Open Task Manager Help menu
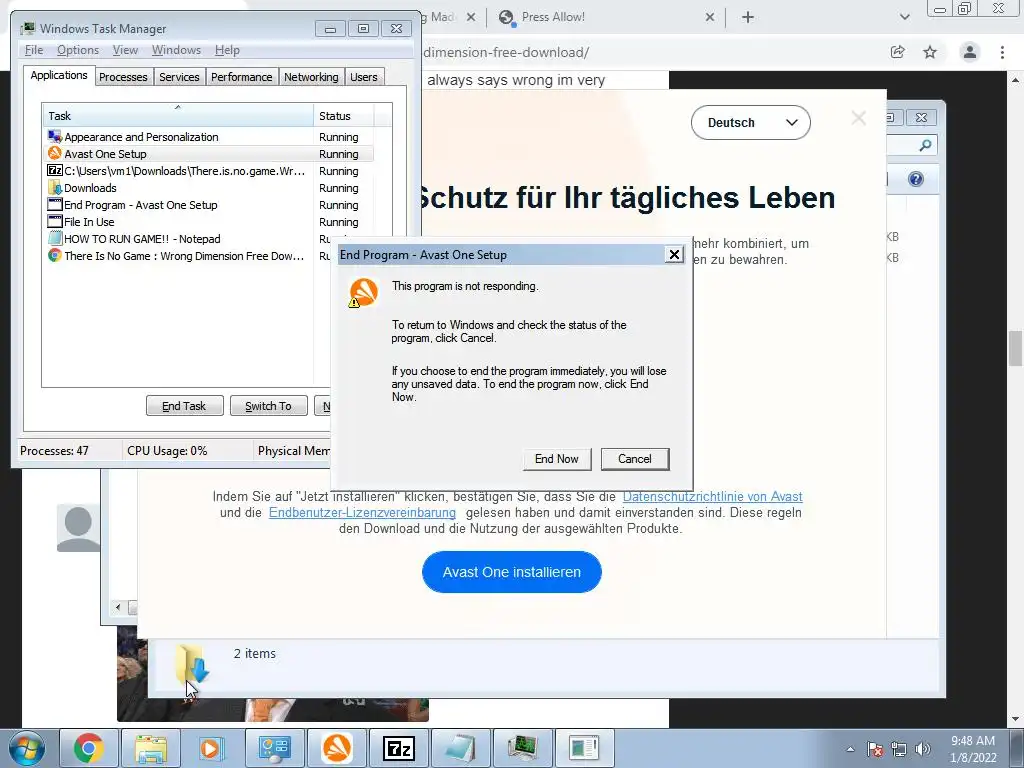Viewport: 1024px width, 768px height. pyautogui.click(x=227, y=50)
